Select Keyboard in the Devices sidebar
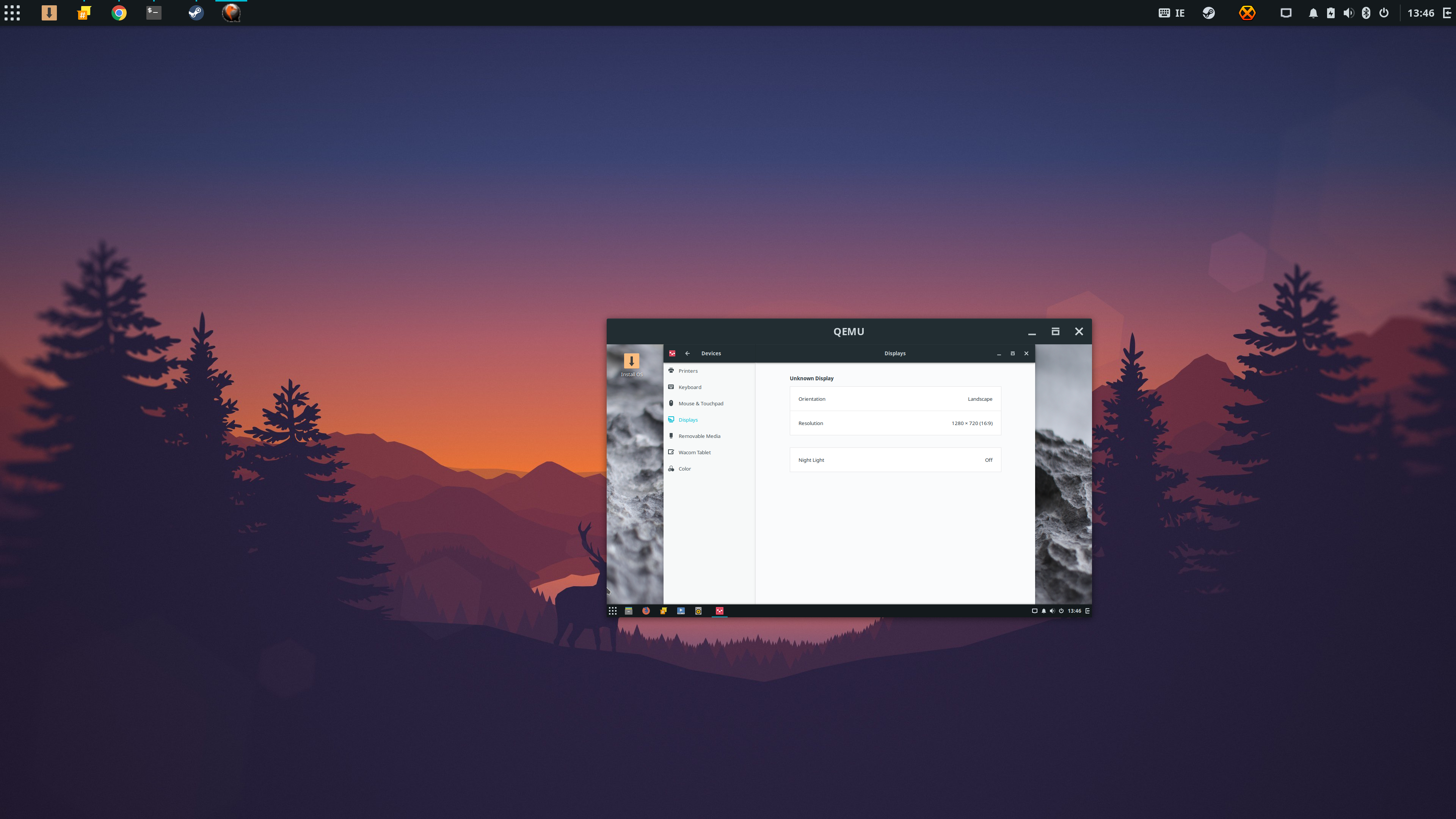Viewport: 1456px width, 819px height. pyautogui.click(x=709, y=387)
